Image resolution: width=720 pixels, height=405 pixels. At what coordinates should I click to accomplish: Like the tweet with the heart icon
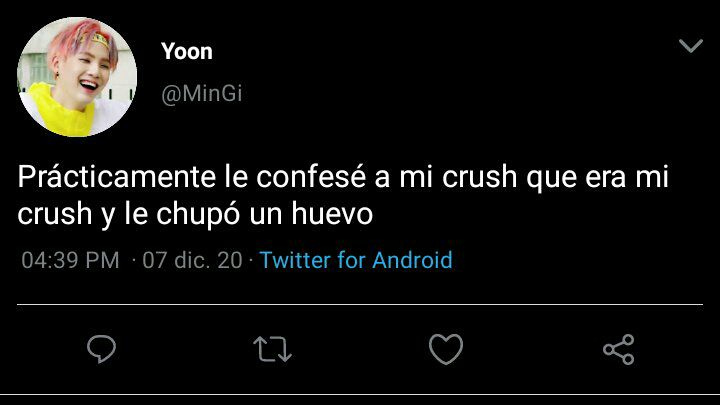(445, 349)
